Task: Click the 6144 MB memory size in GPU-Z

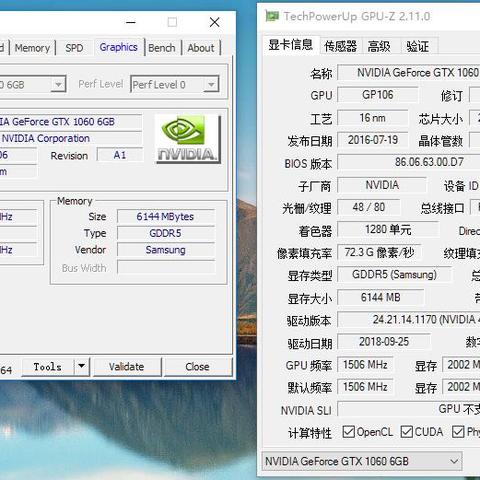Action: tap(381, 297)
